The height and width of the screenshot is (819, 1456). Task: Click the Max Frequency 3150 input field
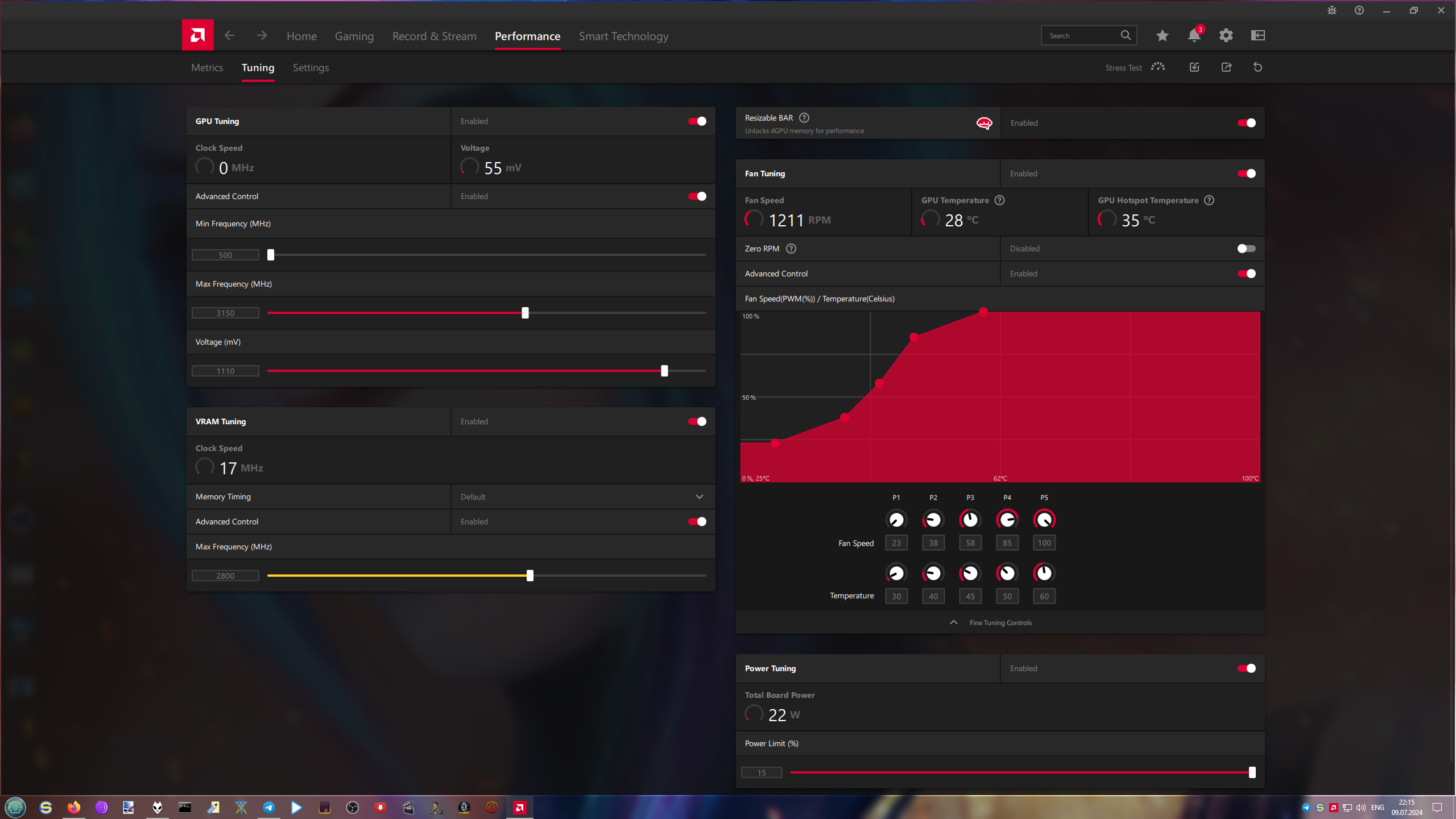pyautogui.click(x=225, y=313)
